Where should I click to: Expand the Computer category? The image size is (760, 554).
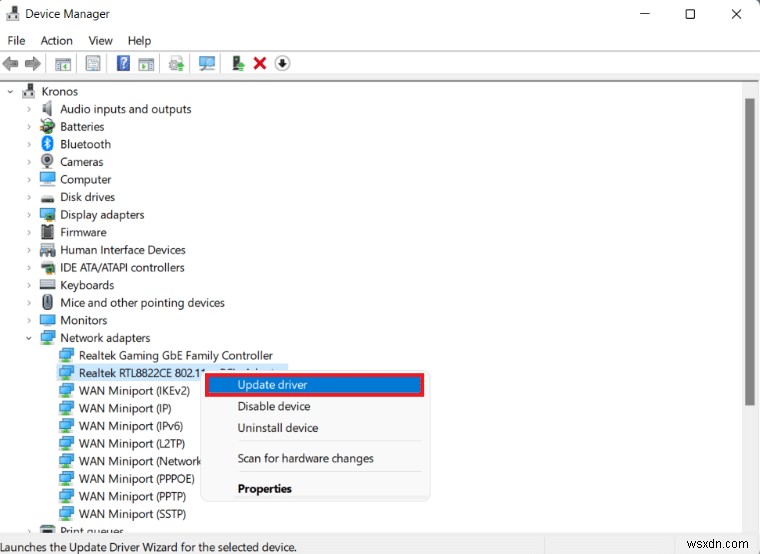click(29, 179)
